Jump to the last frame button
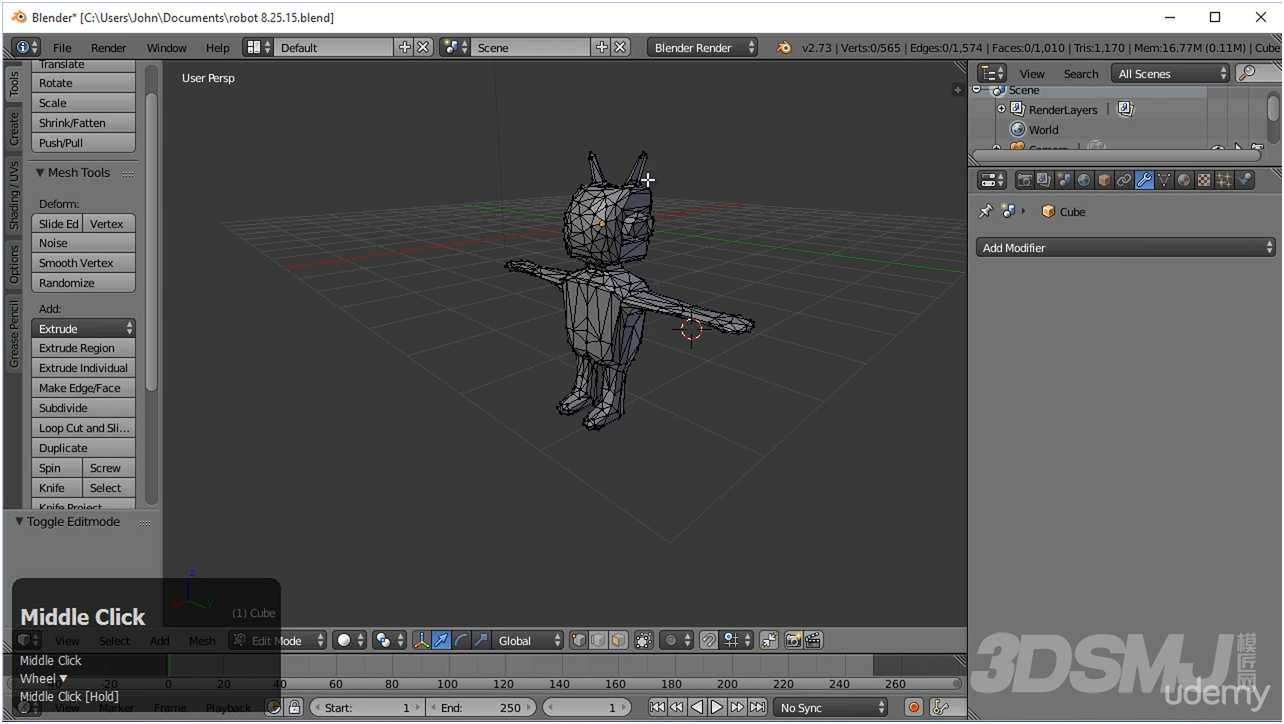This screenshot has height=724, width=1284. pos(758,707)
